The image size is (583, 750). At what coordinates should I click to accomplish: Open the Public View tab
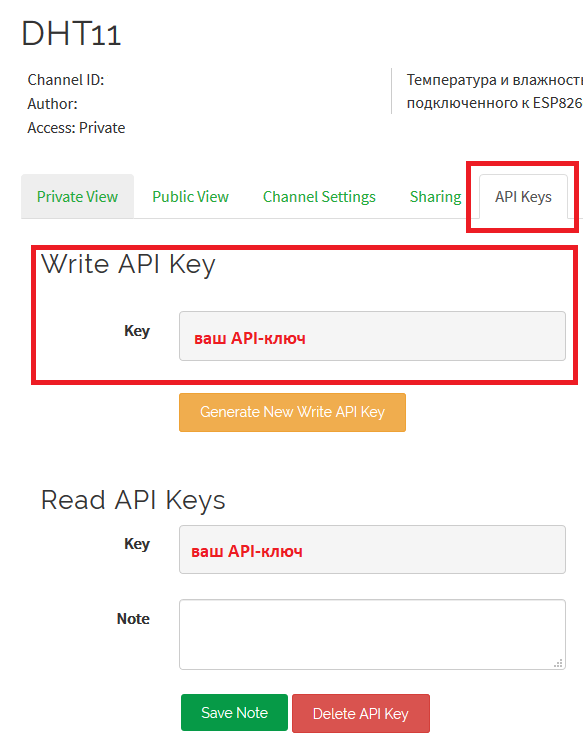190,197
